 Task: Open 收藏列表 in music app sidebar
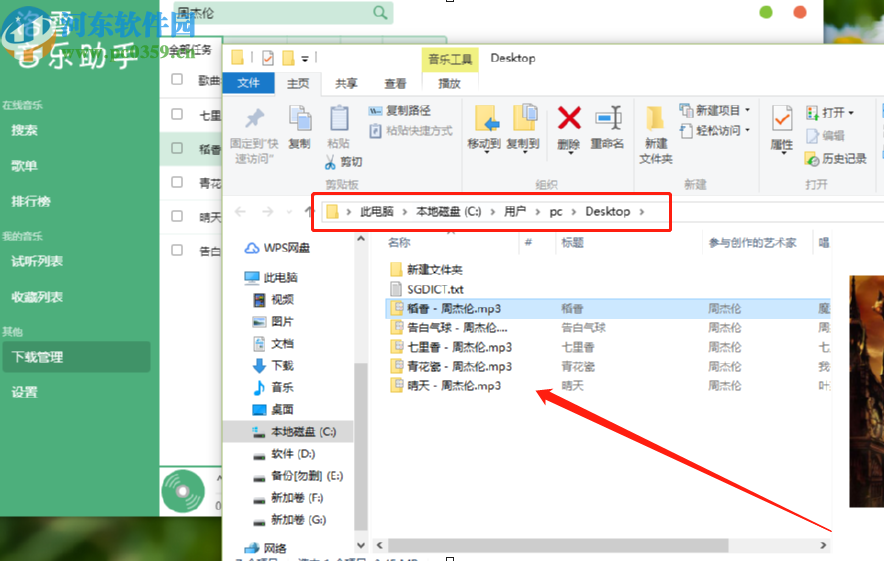pos(37,297)
